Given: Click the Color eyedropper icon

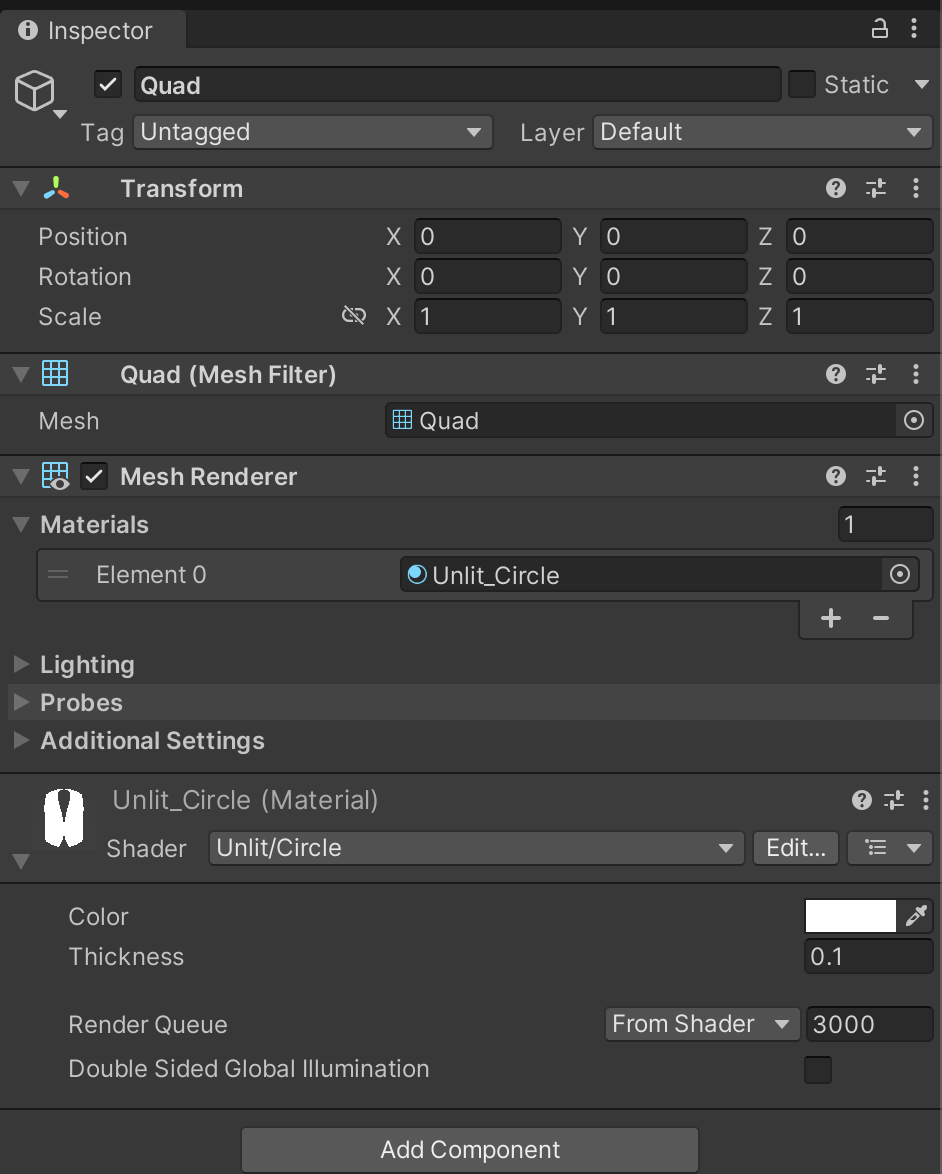Looking at the screenshot, I should coord(917,916).
